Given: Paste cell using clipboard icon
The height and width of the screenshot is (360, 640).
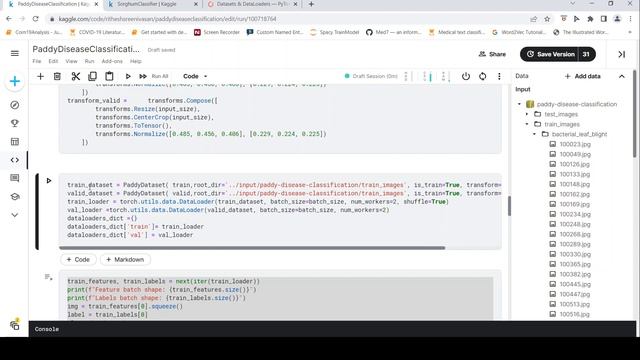Looking at the screenshot, I should (109, 76).
